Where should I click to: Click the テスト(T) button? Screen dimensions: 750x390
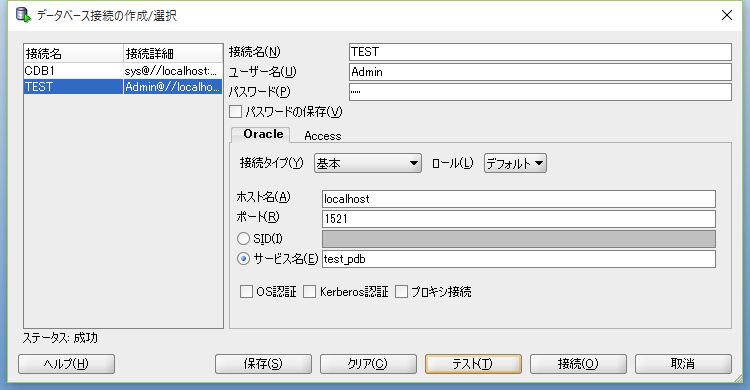473,364
